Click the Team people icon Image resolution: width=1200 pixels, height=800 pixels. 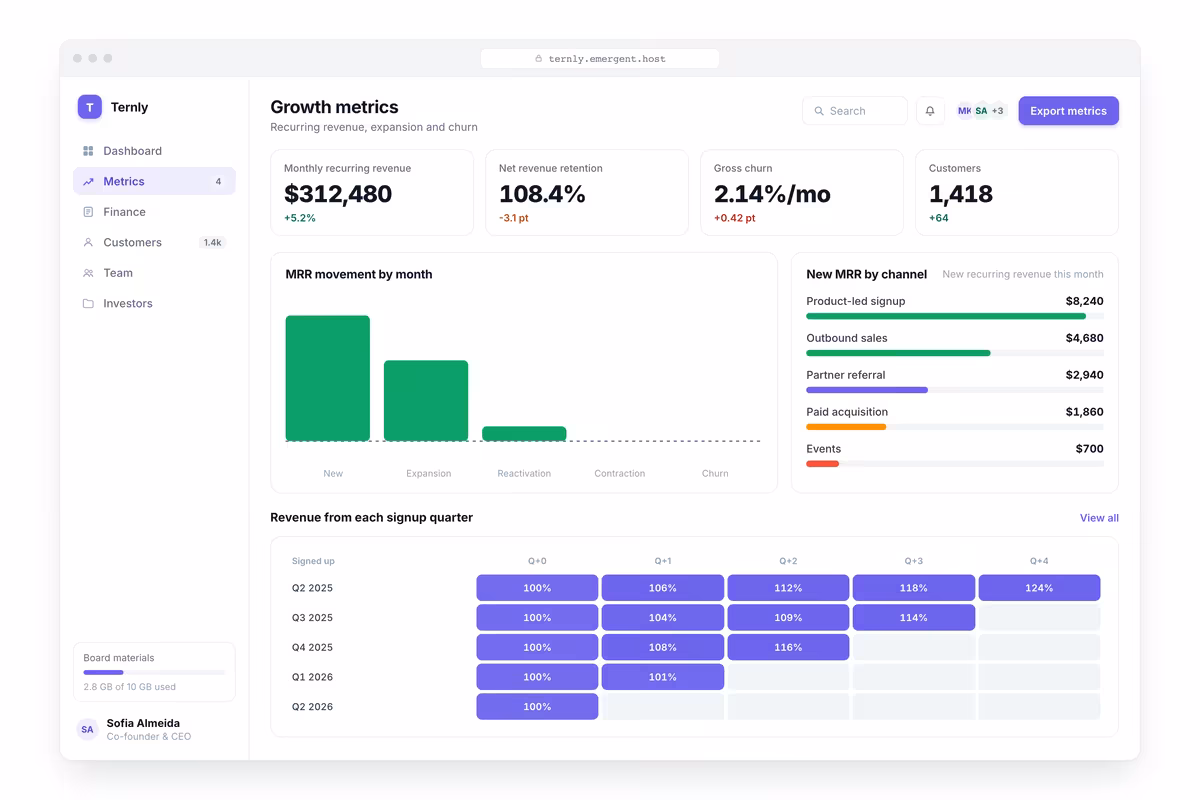88,273
